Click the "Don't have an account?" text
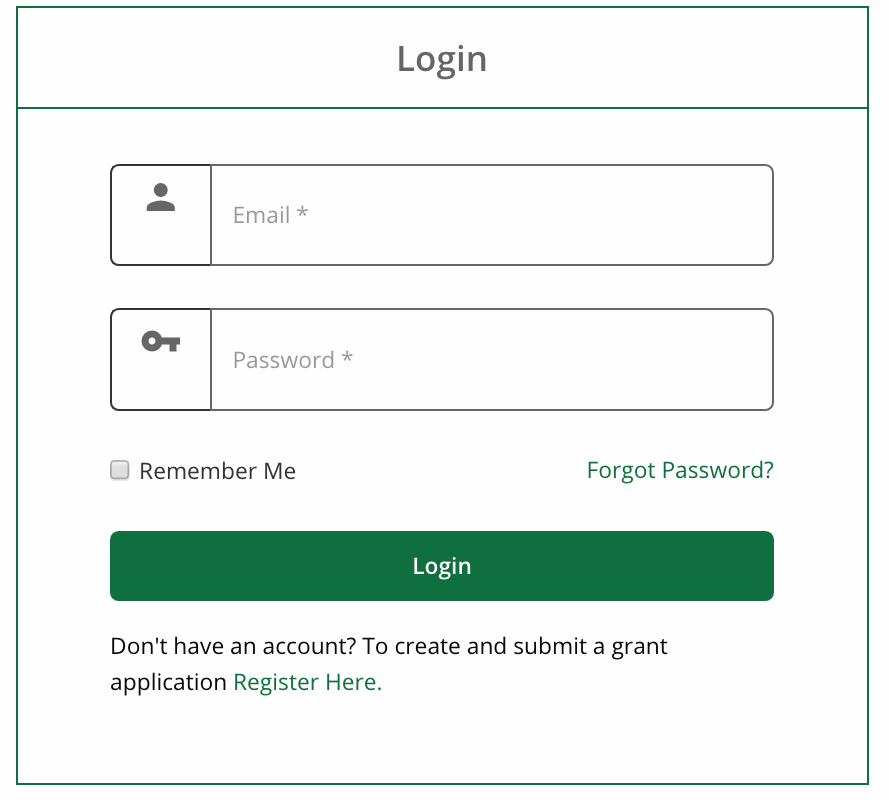The width and height of the screenshot is (889, 800). pyautogui.click(x=233, y=646)
